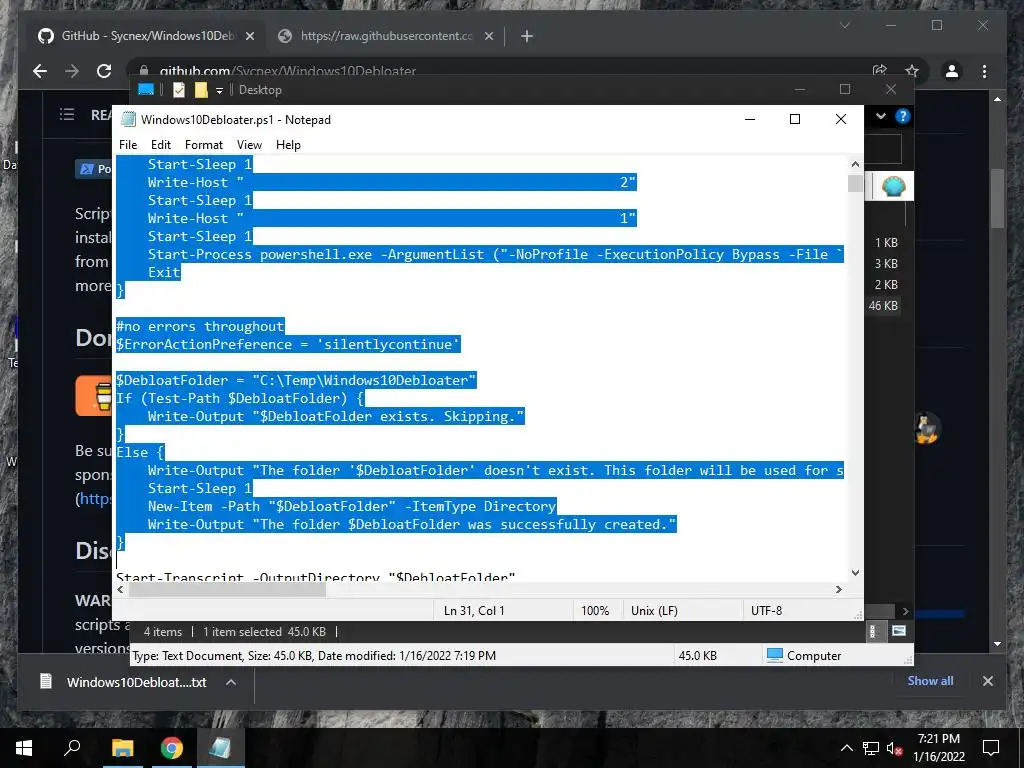The height and width of the screenshot is (768, 1024).
Task: Click the Chrome page scrollbar up arrow
Action: 997,99
